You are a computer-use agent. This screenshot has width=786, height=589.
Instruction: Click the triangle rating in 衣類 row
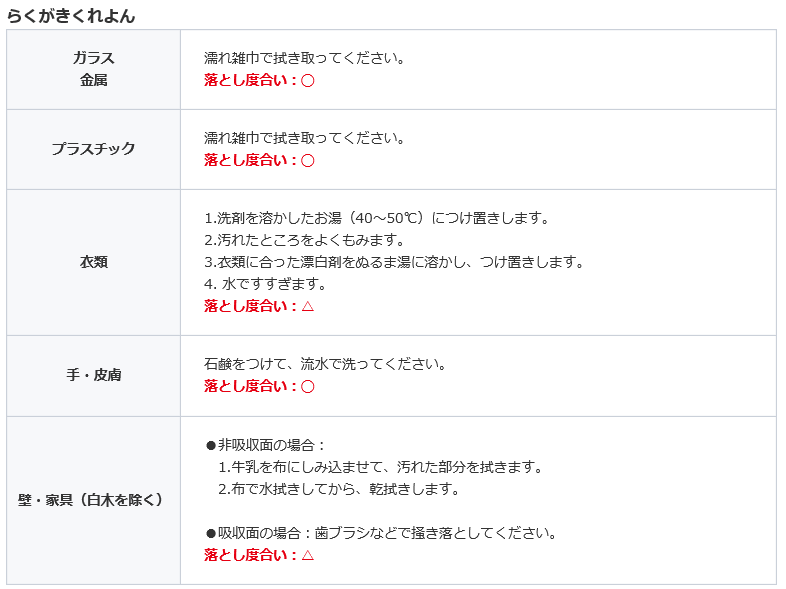307,306
